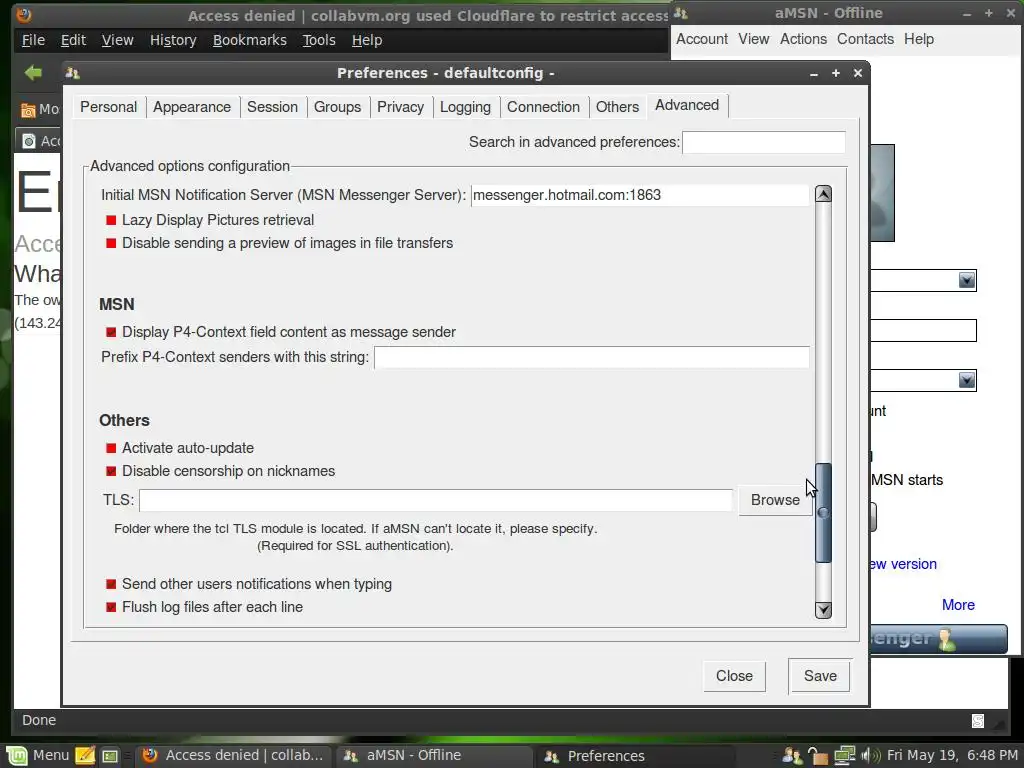Viewport: 1024px width, 768px height.
Task: Click the scrollbar up arrow in preferences
Action: pyautogui.click(x=824, y=194)
